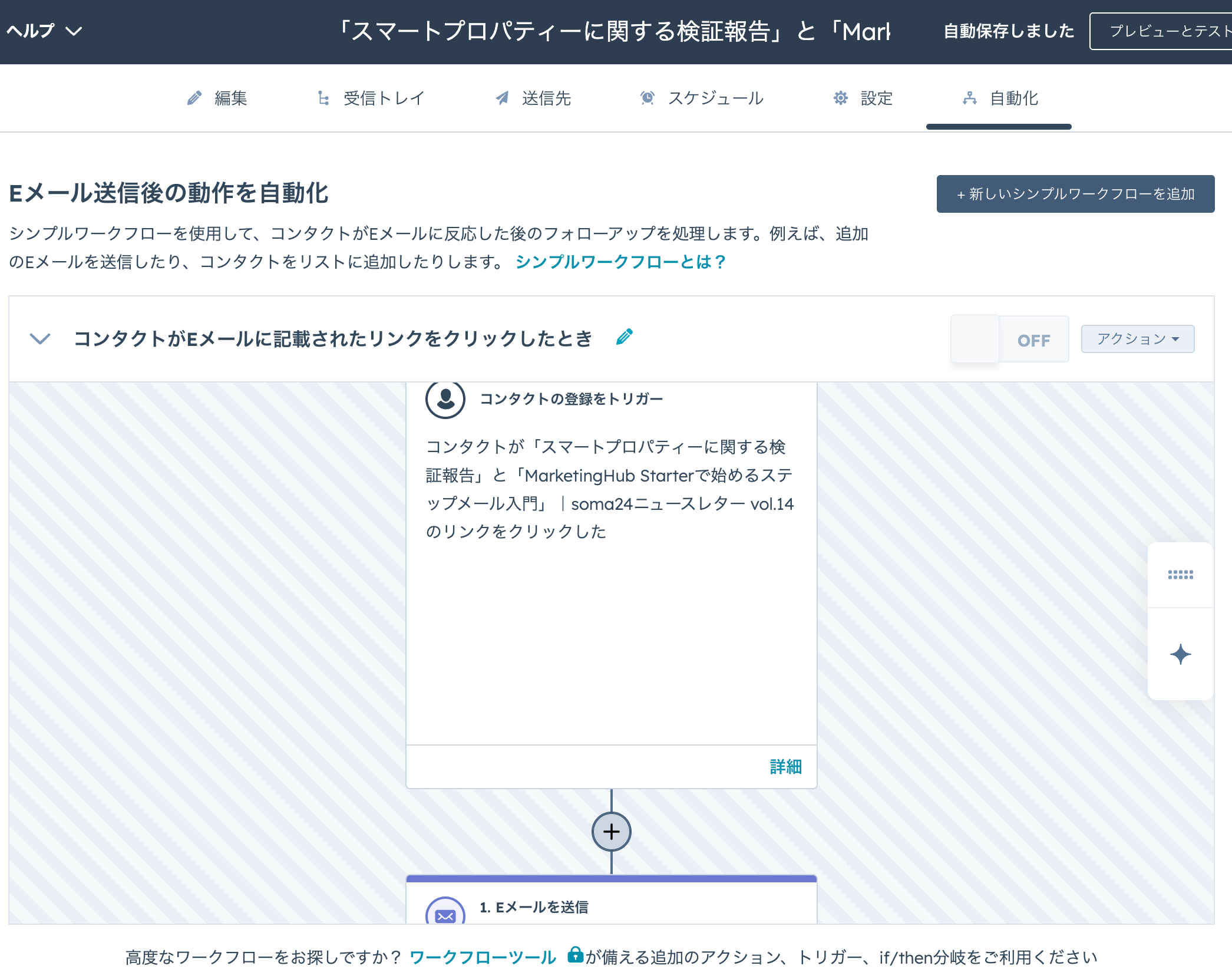Switch to the 編集 tab
Screen dimensions: 1232x979
tap(217, 98)
